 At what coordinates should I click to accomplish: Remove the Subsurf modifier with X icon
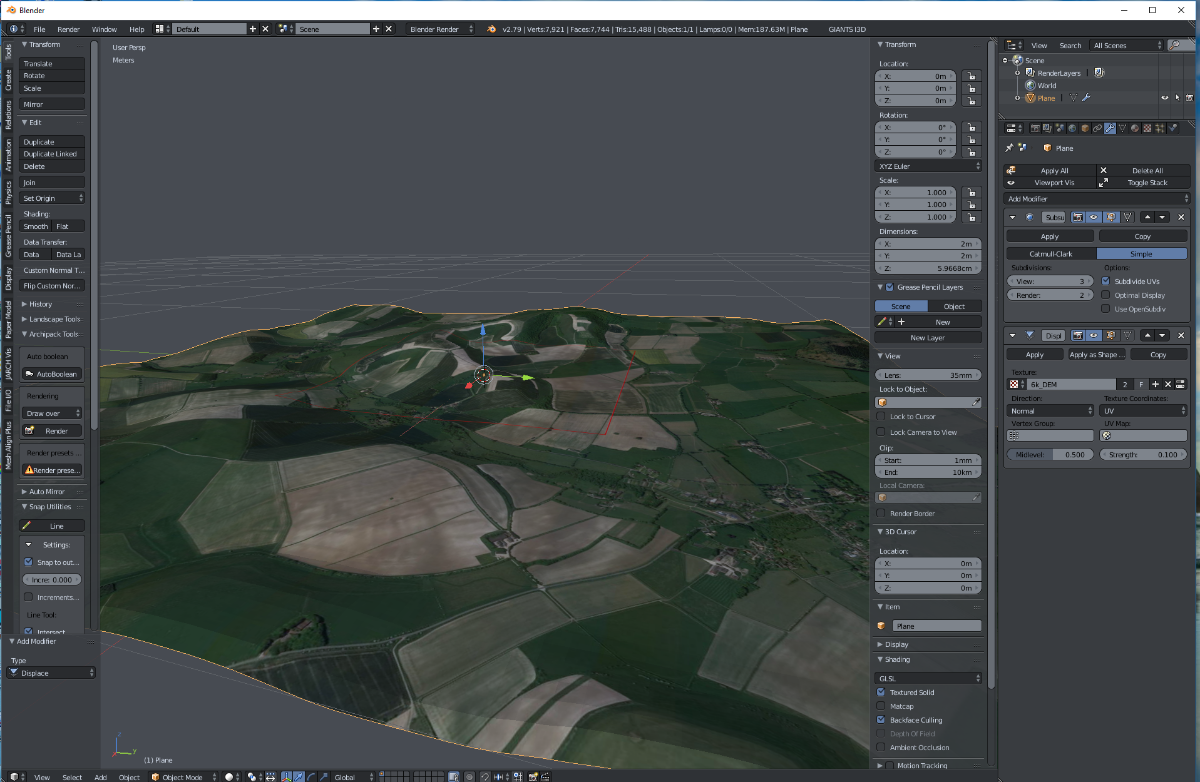click(x=1181, y=217)
